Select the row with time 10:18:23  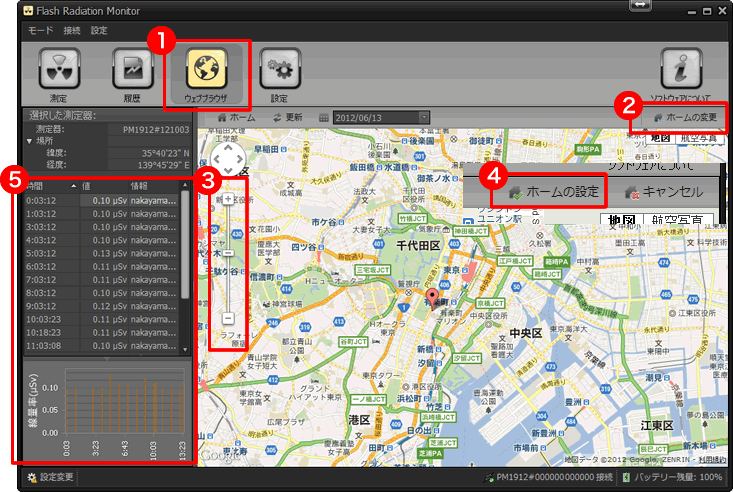(x=102, y=333)
